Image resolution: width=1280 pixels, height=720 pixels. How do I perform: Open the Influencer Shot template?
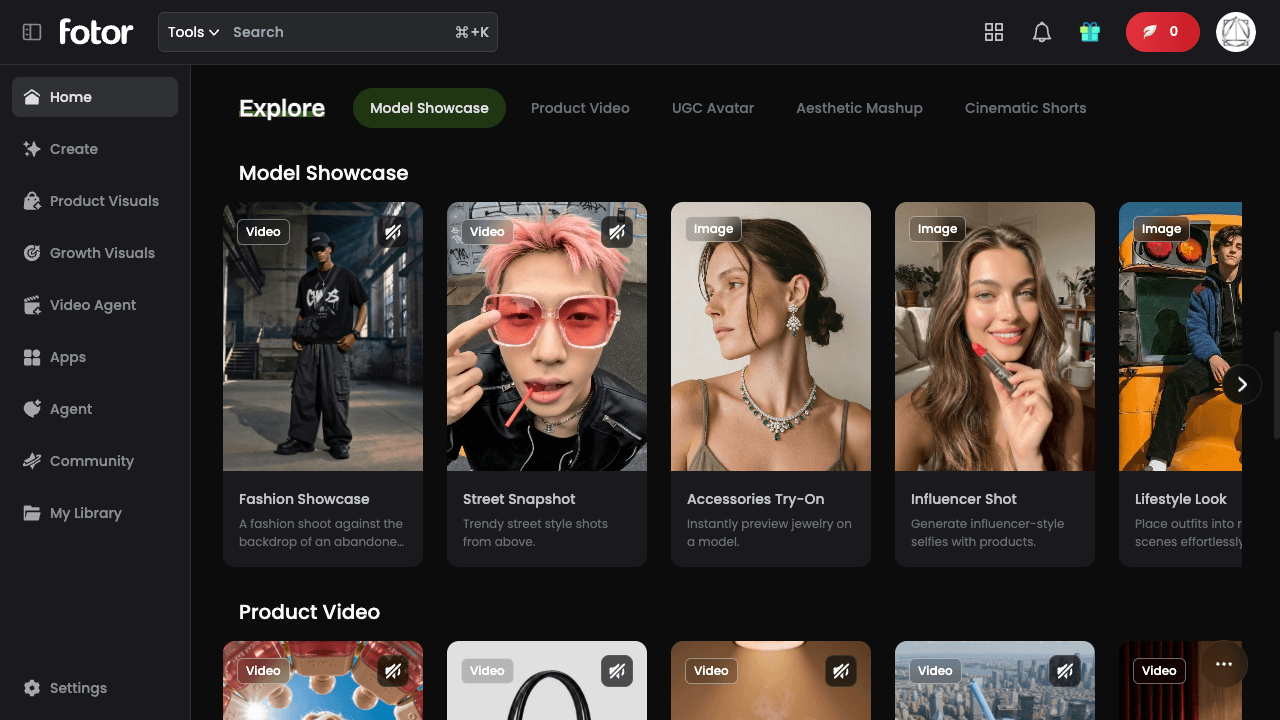(x=995, y=384)
